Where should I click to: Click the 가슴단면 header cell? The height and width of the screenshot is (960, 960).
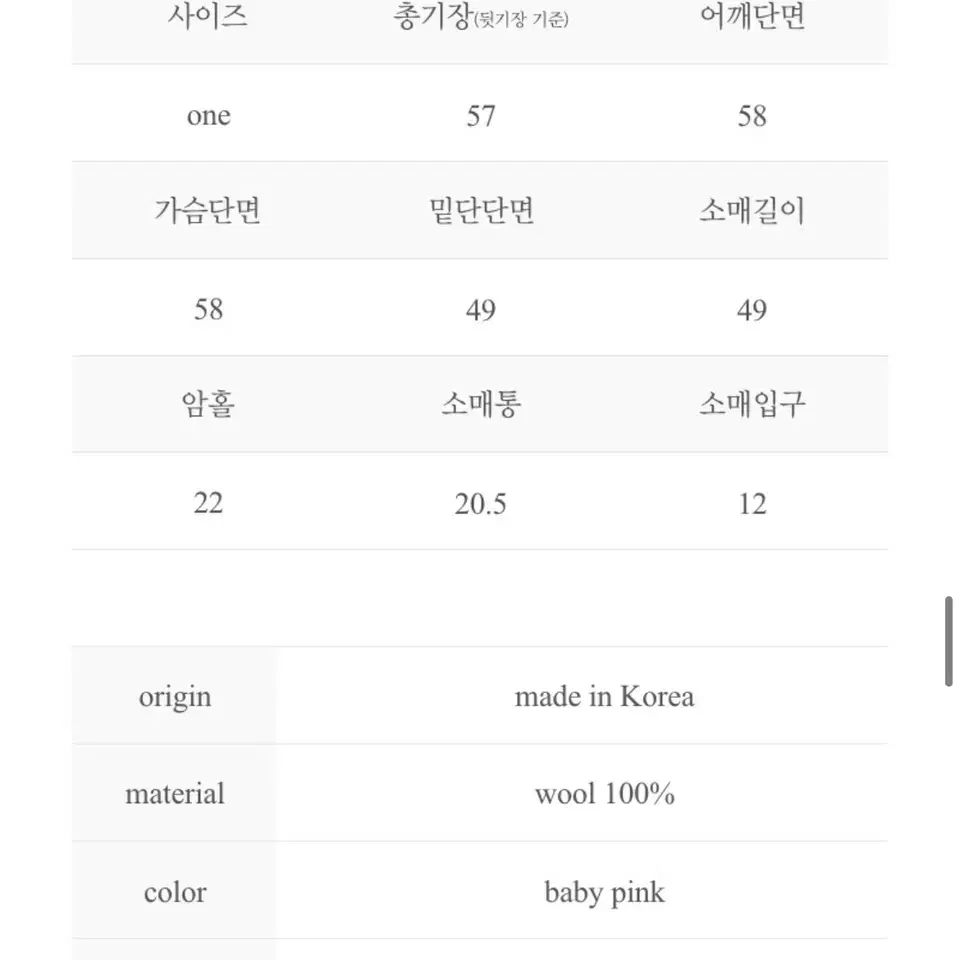(208, 211)
